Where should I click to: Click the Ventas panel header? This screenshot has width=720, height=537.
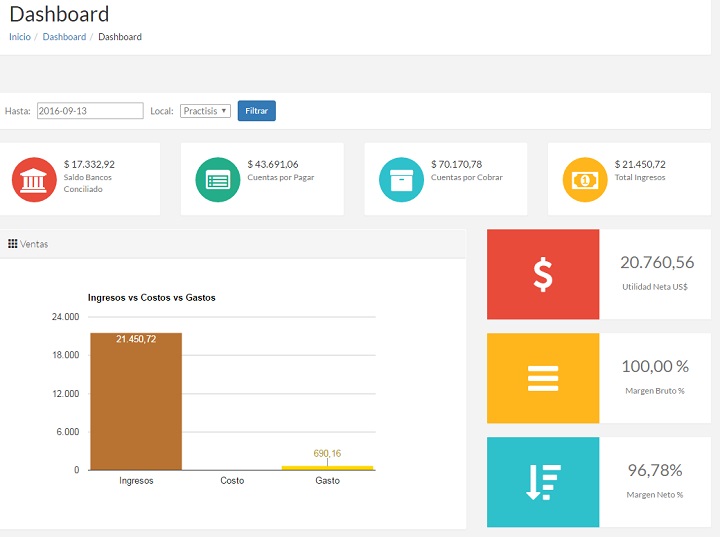35,244
